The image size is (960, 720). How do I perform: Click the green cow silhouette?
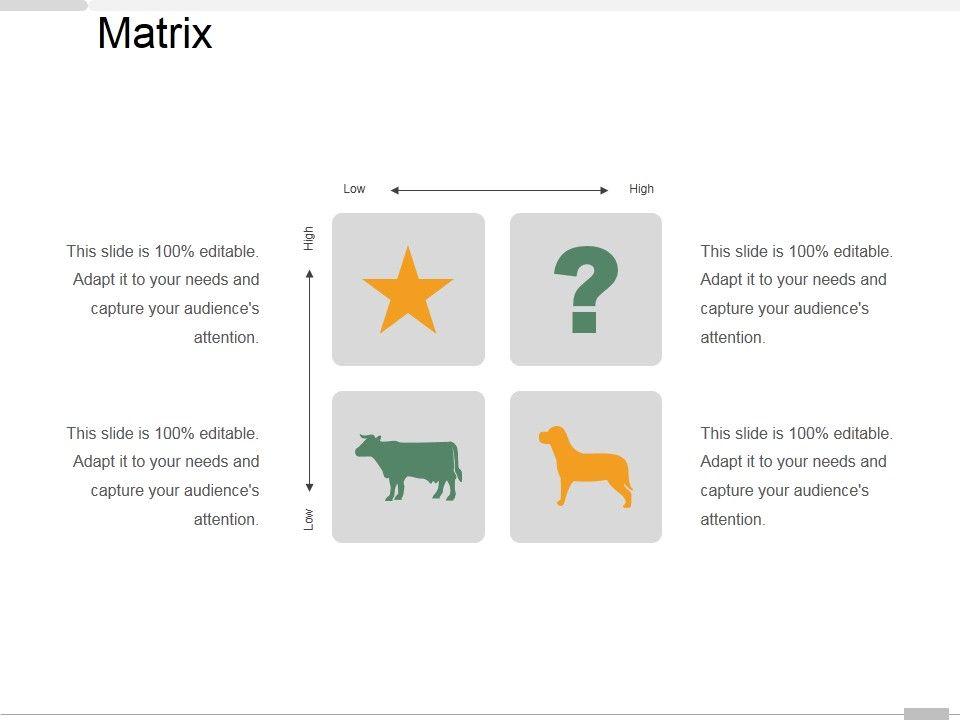[408, 467]
